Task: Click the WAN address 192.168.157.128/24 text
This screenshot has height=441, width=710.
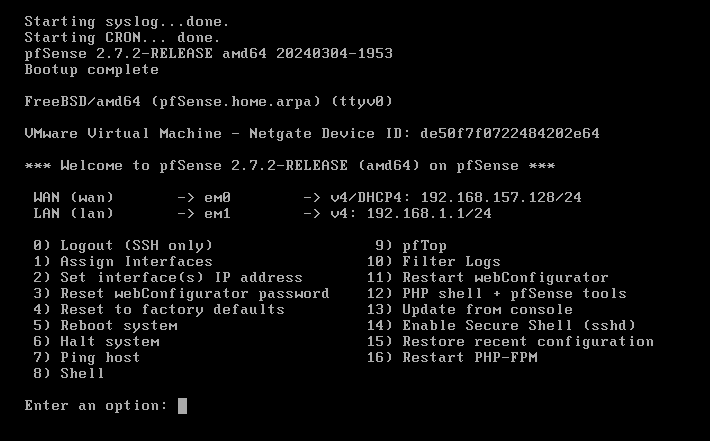Action: (501, 197)
